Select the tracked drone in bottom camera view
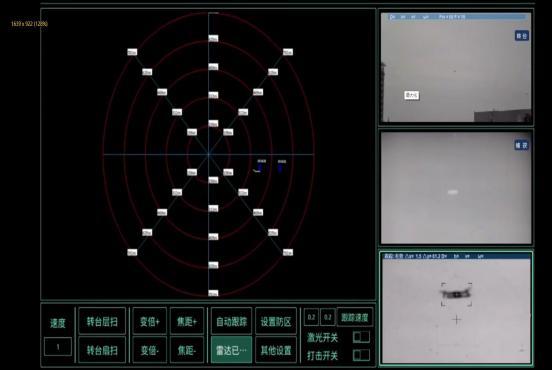Image resolution: width=552 pixels, height=370 pixels. click(x=456, y=294)
